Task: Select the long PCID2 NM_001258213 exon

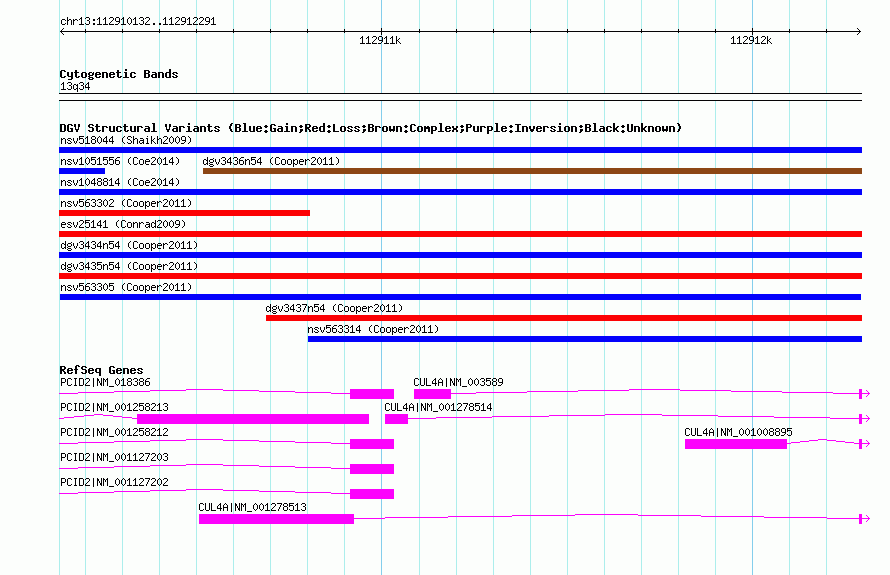Action: tap(253, 419)
